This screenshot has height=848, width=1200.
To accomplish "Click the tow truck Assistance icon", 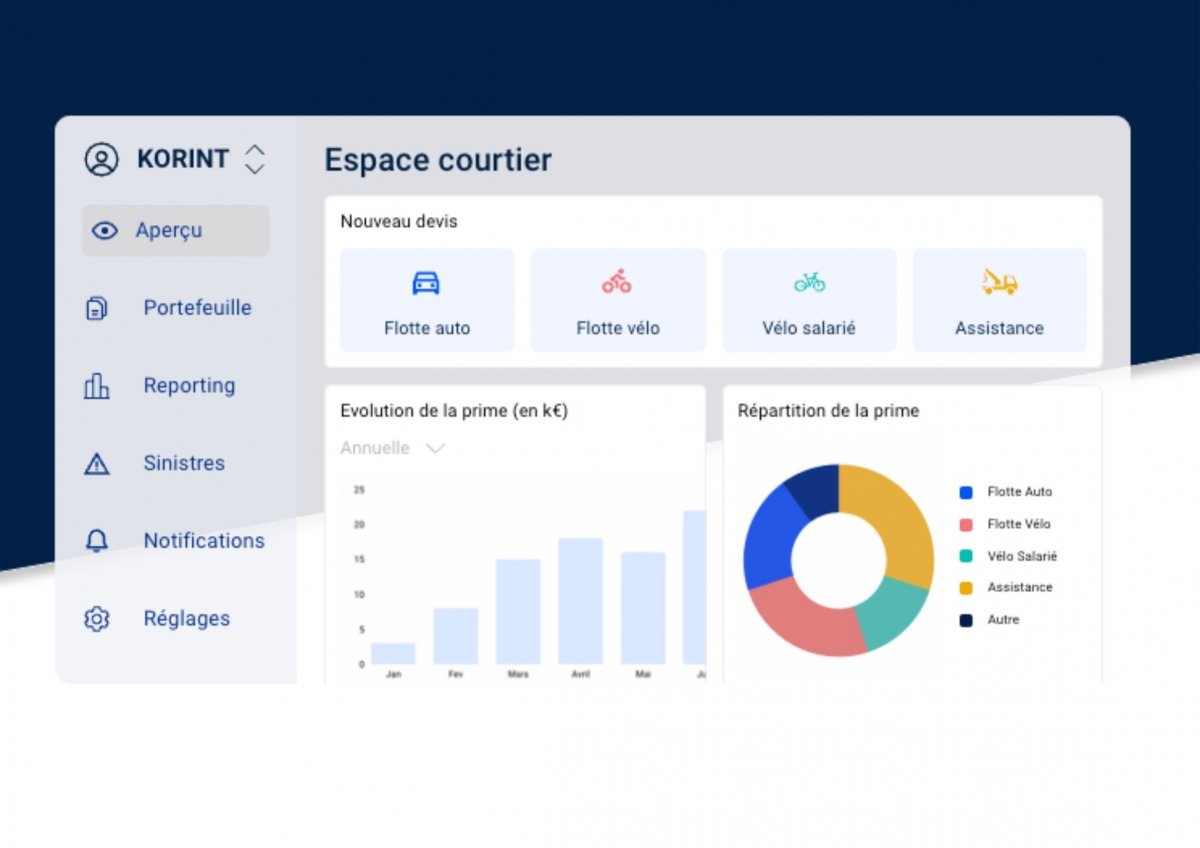I will point(998,282).
